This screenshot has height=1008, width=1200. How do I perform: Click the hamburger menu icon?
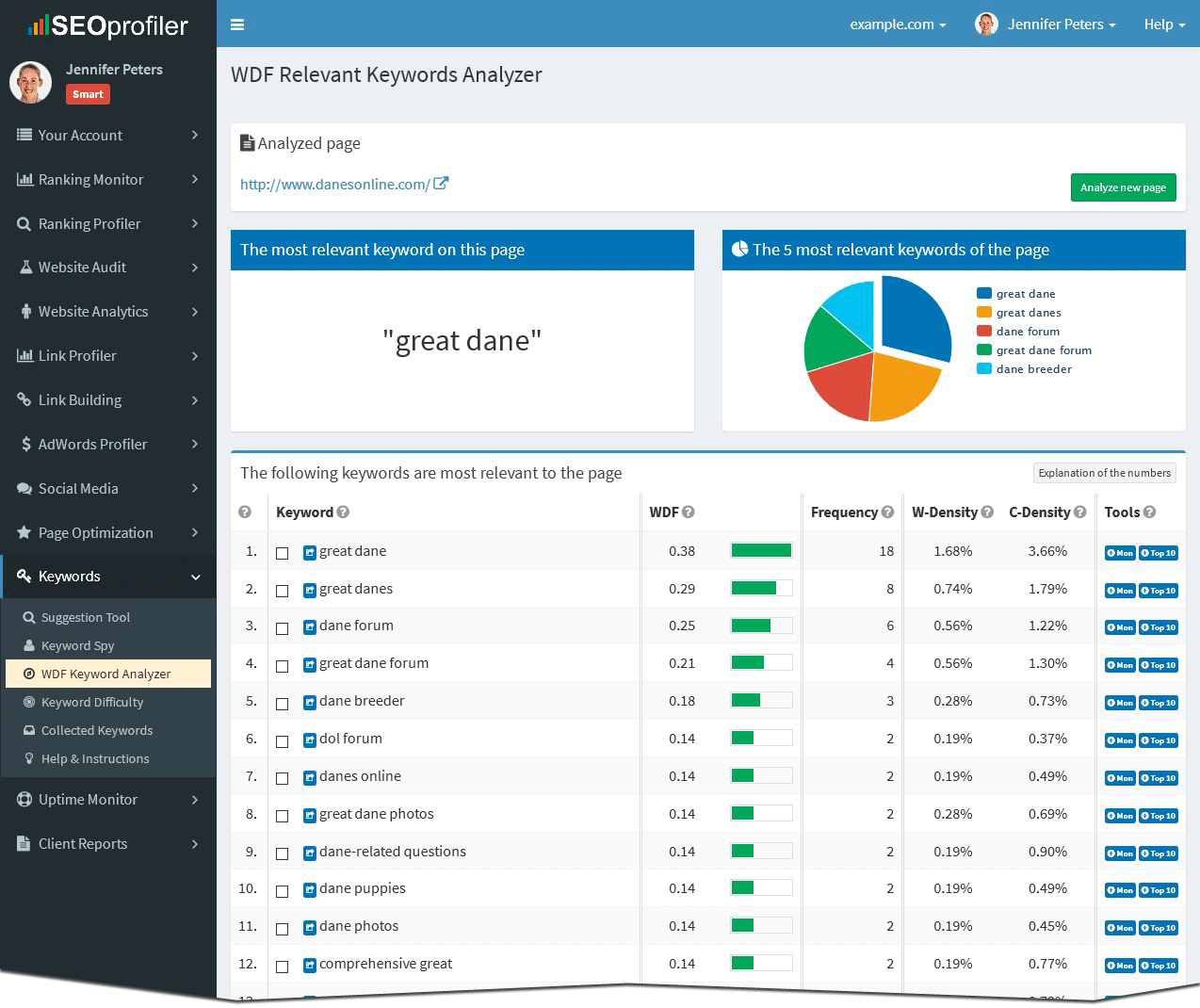(x=237, y=24)
